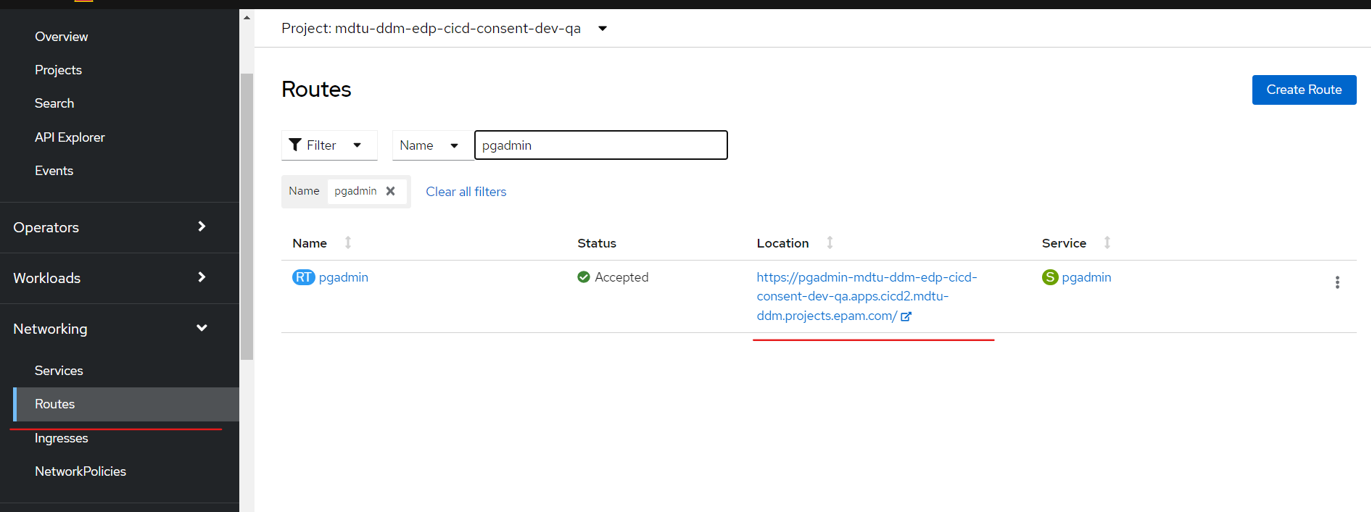Click the Create Route button
The image size is (1371, 513).
point(1304,89)
